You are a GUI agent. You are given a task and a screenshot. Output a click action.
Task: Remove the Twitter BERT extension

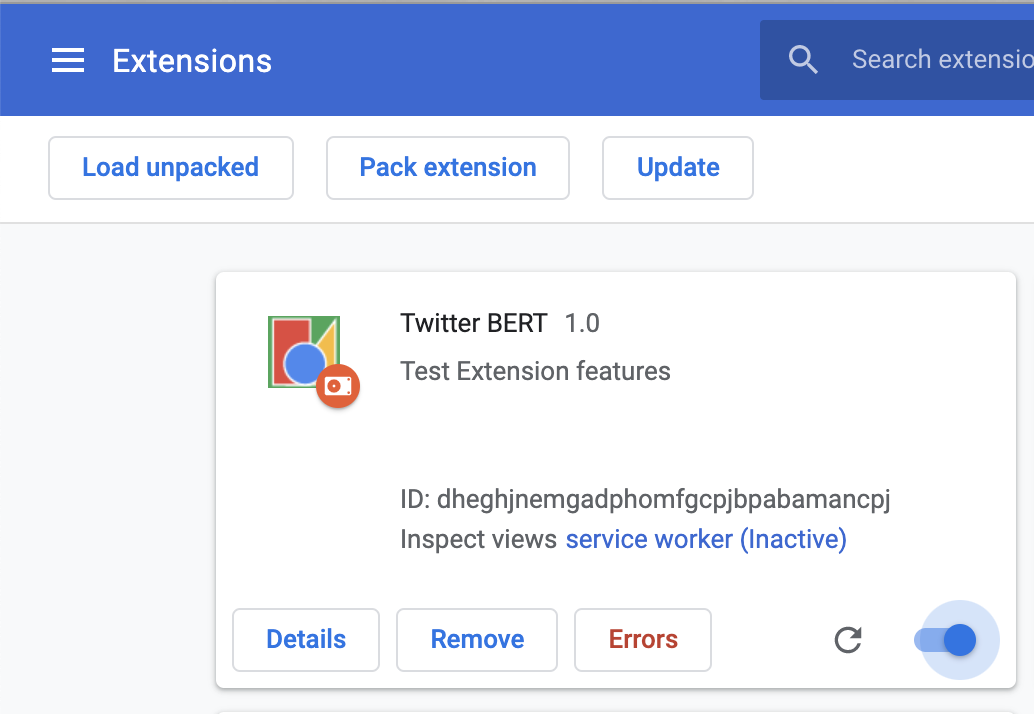(x=477, y=640)
